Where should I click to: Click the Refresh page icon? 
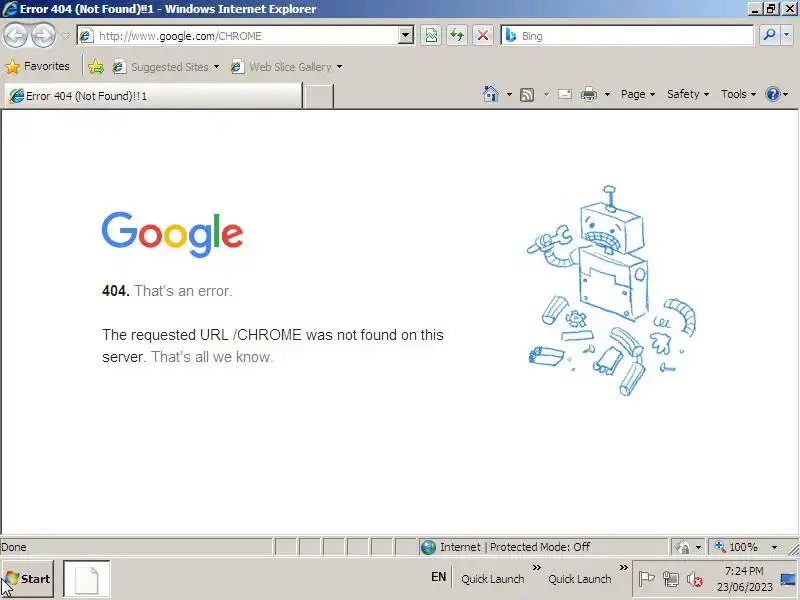[457, 36]
